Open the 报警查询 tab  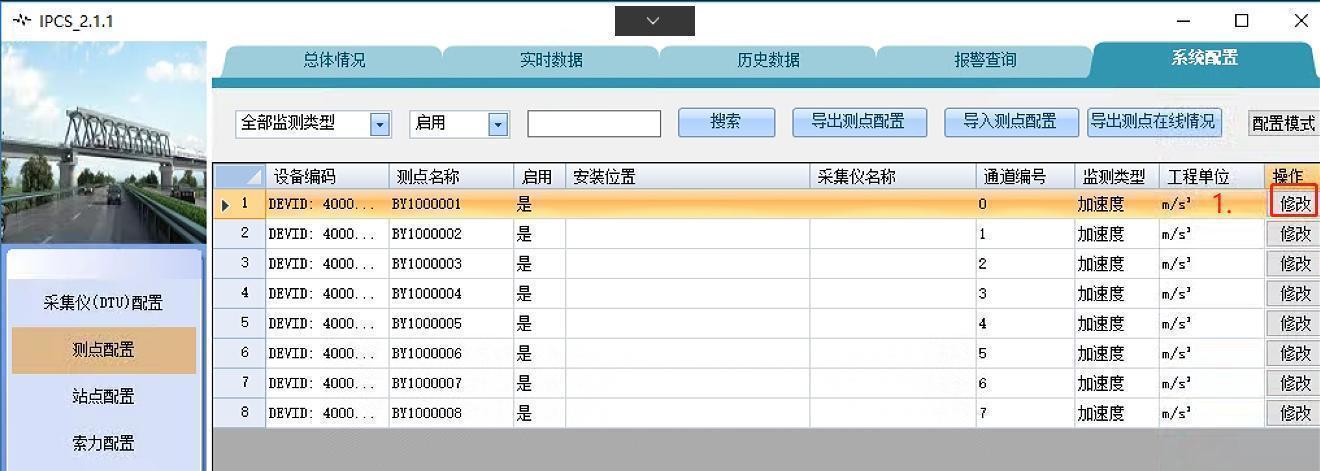point(985,60)
